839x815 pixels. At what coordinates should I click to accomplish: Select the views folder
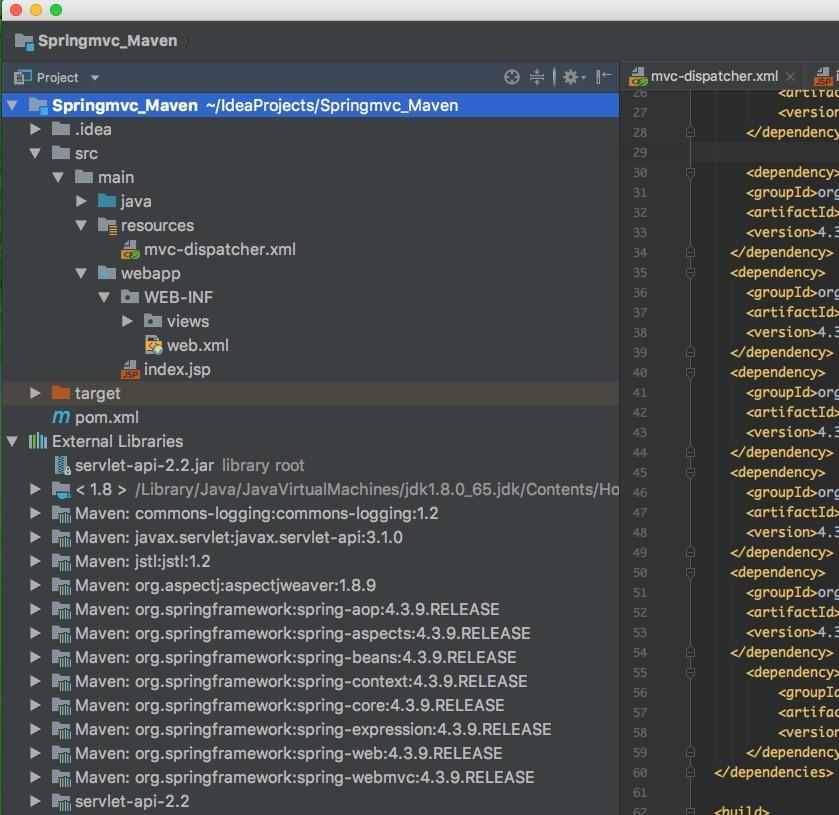click(x=188, y=321)
